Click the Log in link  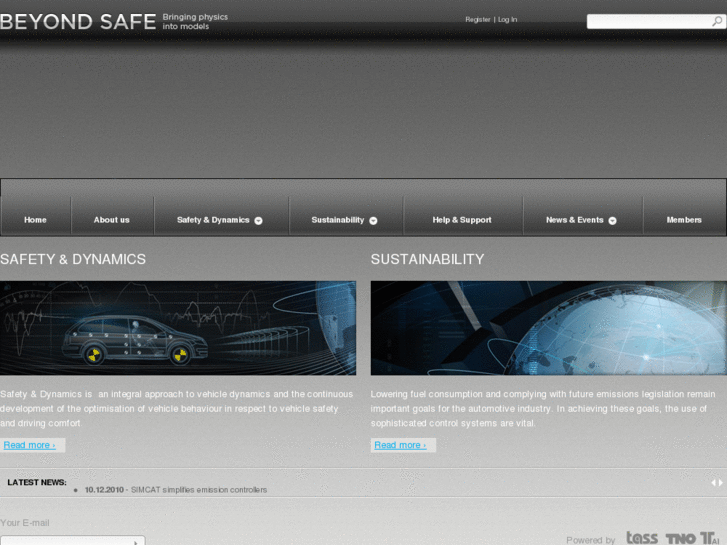[x=507, y=19]
